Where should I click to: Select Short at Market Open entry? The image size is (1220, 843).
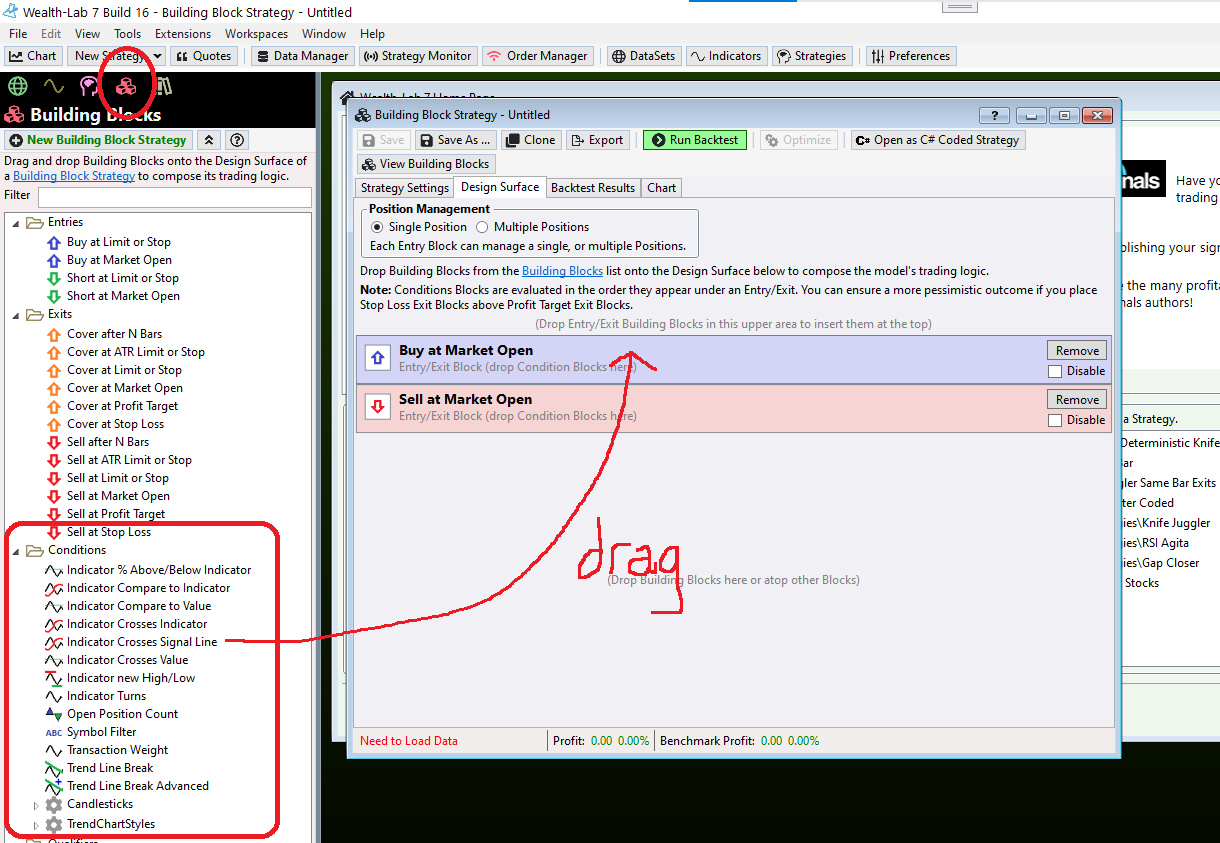tap(123, 296)
